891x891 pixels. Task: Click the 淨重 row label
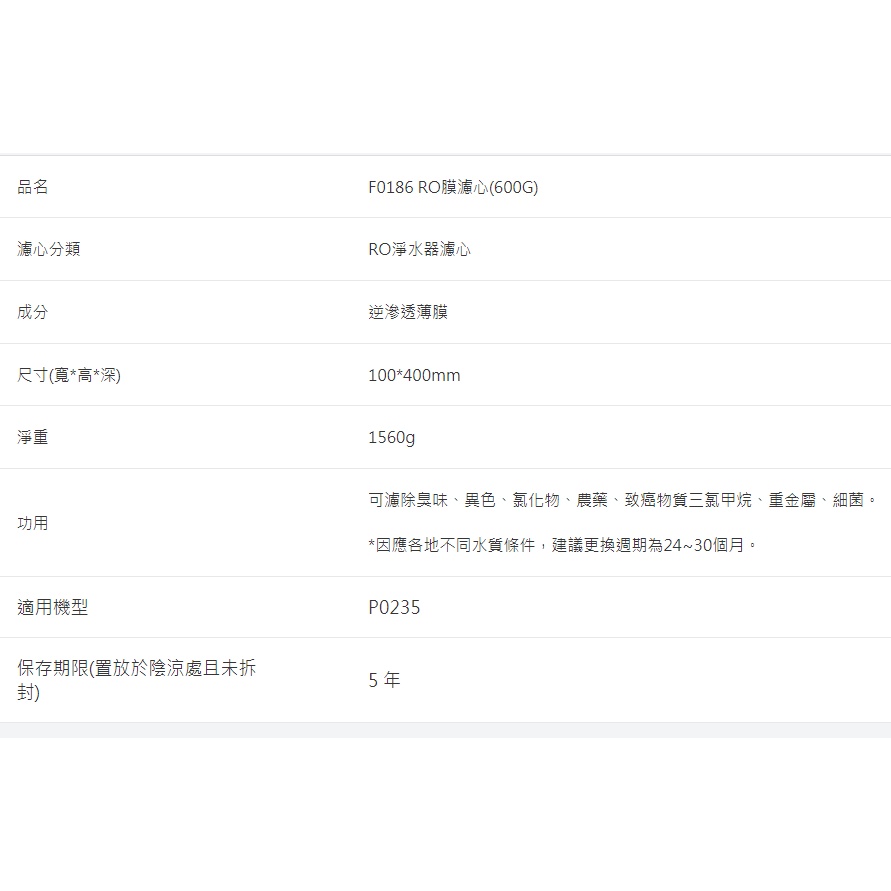[x=33, y=437]
